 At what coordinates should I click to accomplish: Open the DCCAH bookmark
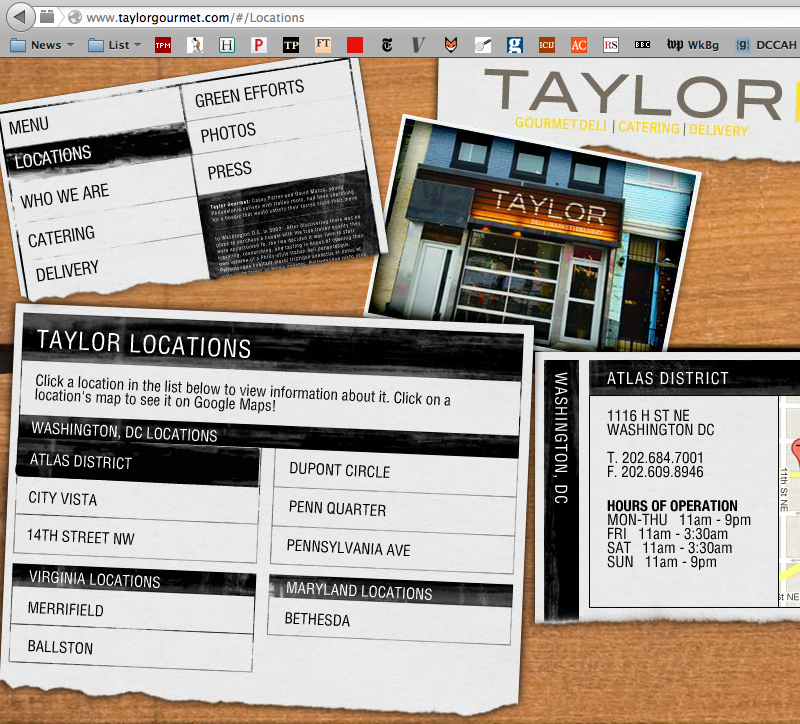pyautogui.click(x=767, y=45)
